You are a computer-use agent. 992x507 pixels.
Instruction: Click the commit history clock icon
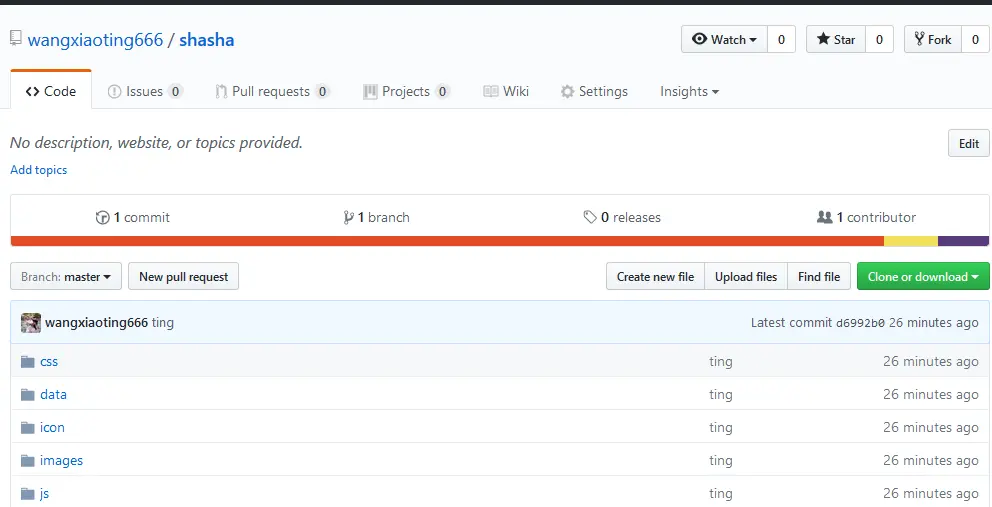click(102, 217)
